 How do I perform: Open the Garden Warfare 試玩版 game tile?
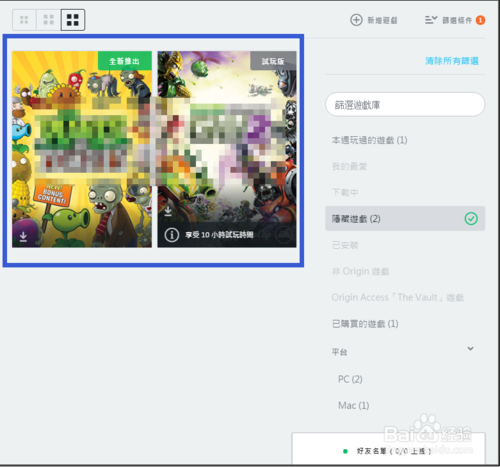[227, 149]
